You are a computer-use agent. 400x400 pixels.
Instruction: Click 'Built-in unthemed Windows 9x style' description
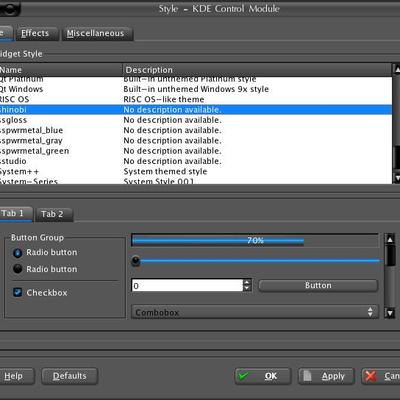(x=196, y=89)
